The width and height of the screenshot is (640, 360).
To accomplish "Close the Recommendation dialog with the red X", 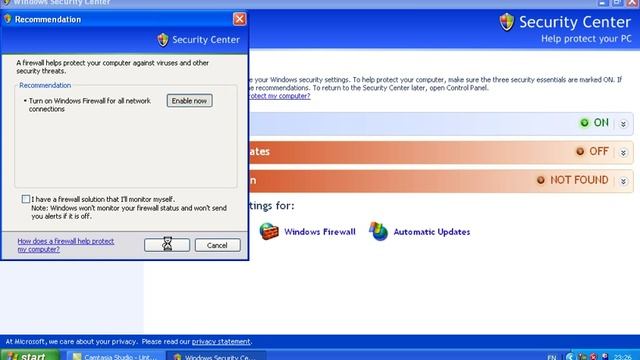I will coord(240,19).
